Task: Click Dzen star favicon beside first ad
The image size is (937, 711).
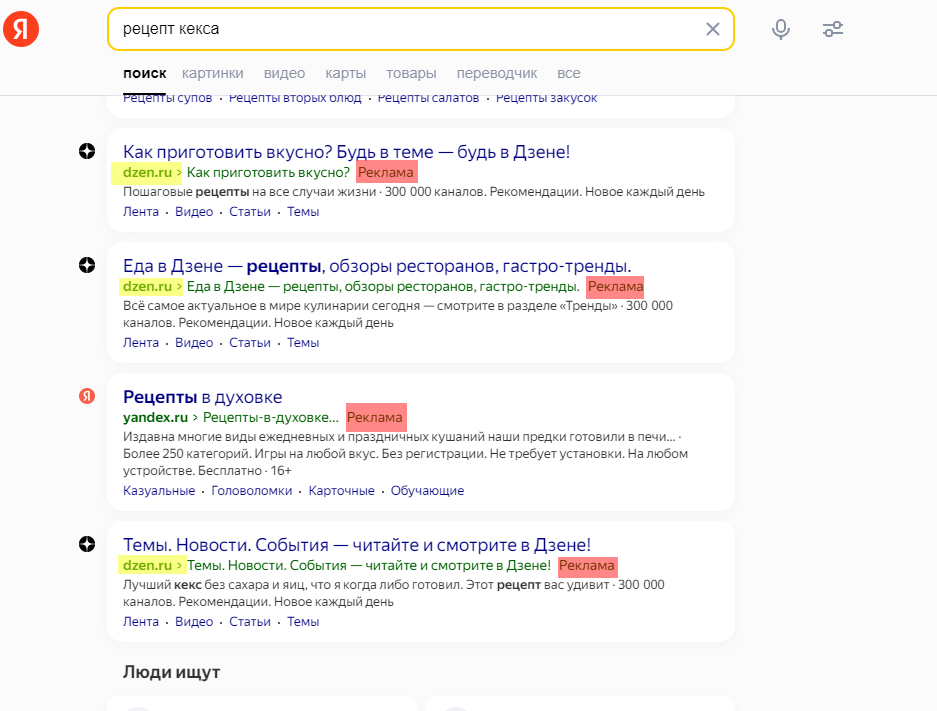Action: coord(87,151)
